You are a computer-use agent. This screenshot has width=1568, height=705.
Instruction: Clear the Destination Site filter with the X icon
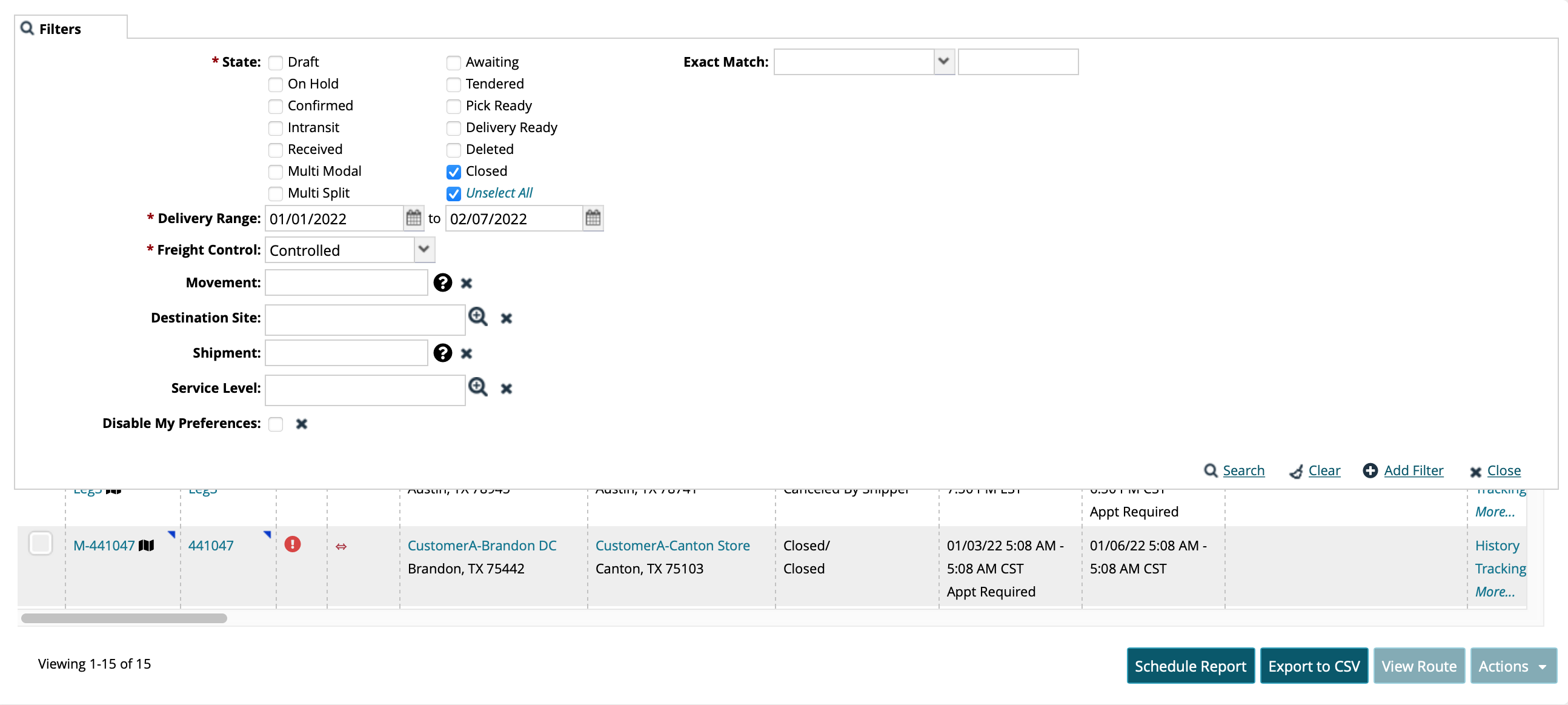point(506,318)
